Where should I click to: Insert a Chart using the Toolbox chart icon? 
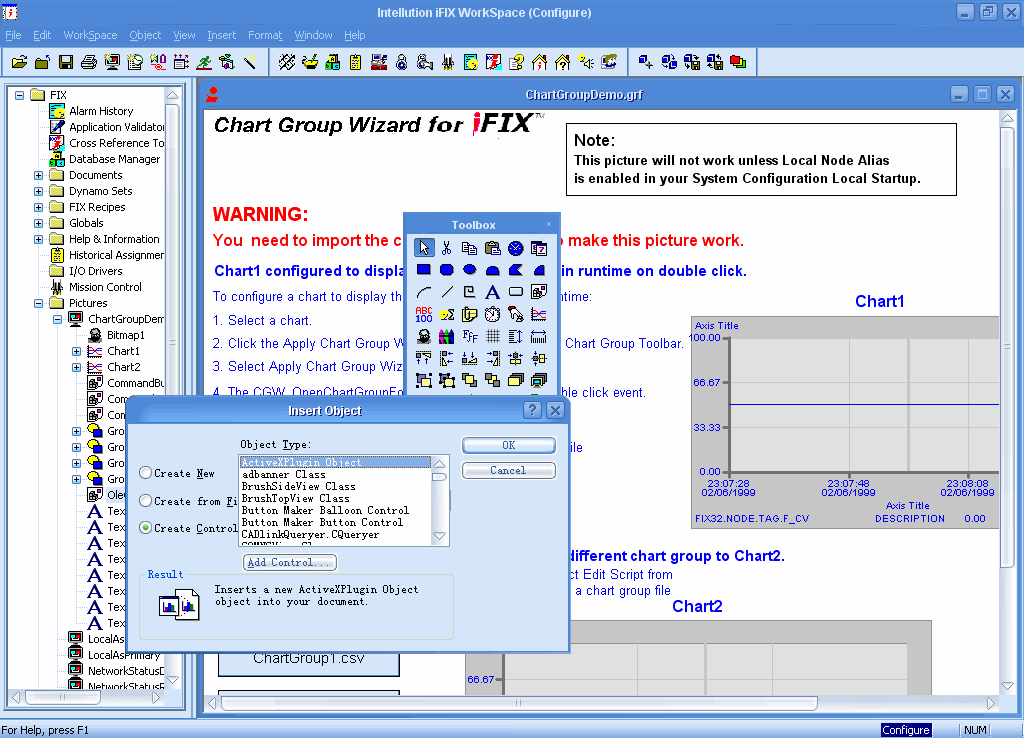point(539,314)
